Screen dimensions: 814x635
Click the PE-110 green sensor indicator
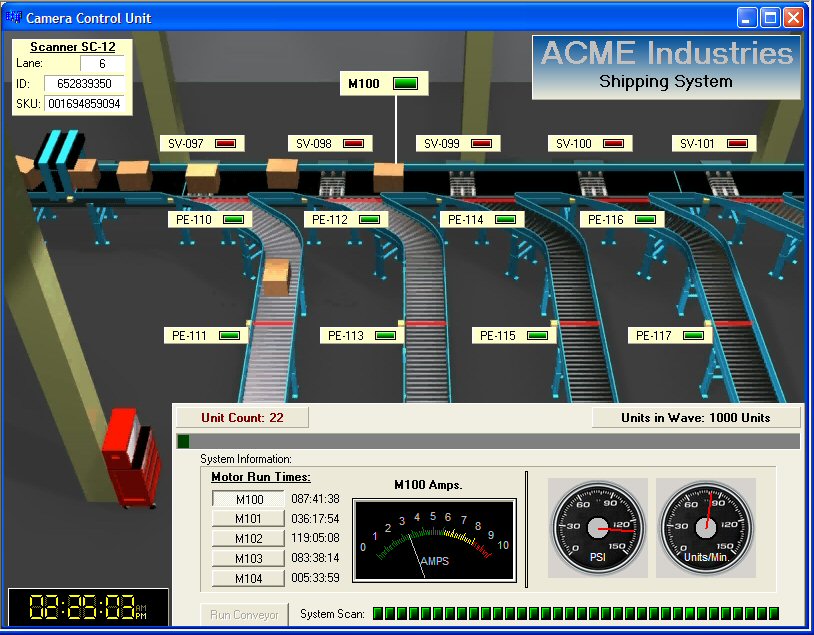pos(233,219)
